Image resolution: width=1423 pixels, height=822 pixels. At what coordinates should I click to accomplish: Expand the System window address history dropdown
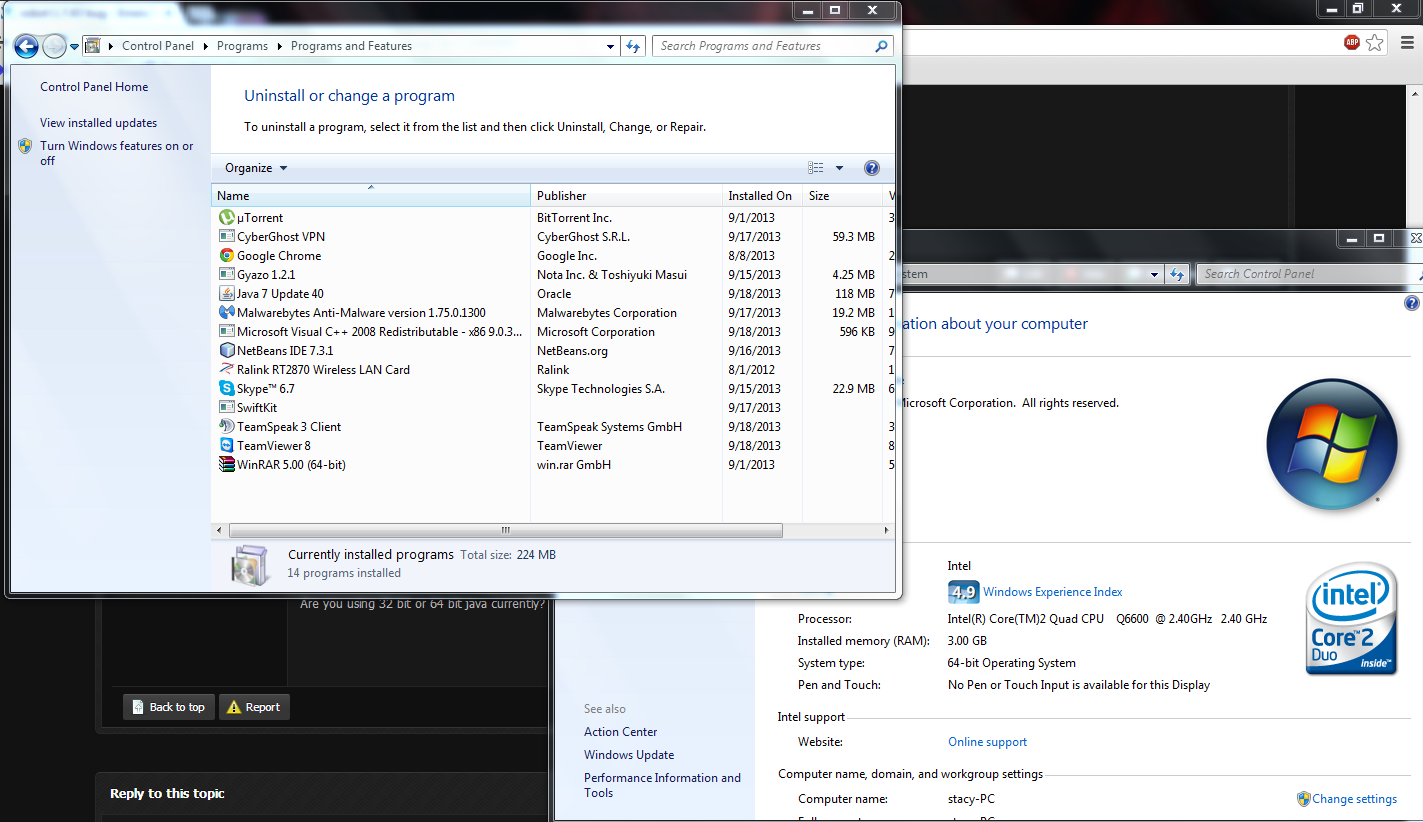click(1155, 274)
